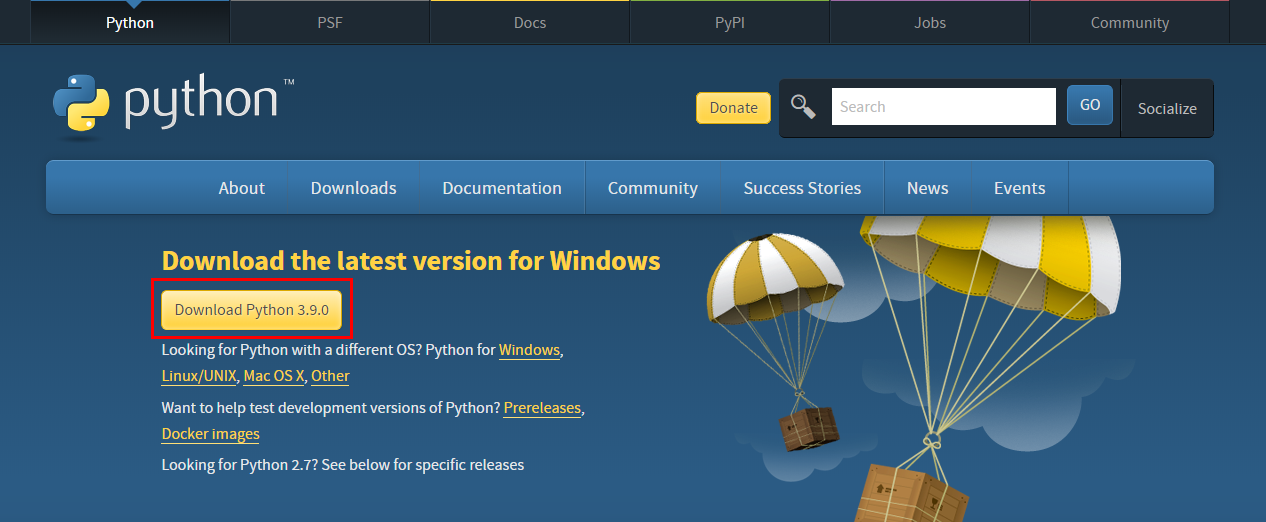Viewport: 1266px width, 522px height.
Task: Follow the Mac OS X link
Action: [x=274, y=377]
